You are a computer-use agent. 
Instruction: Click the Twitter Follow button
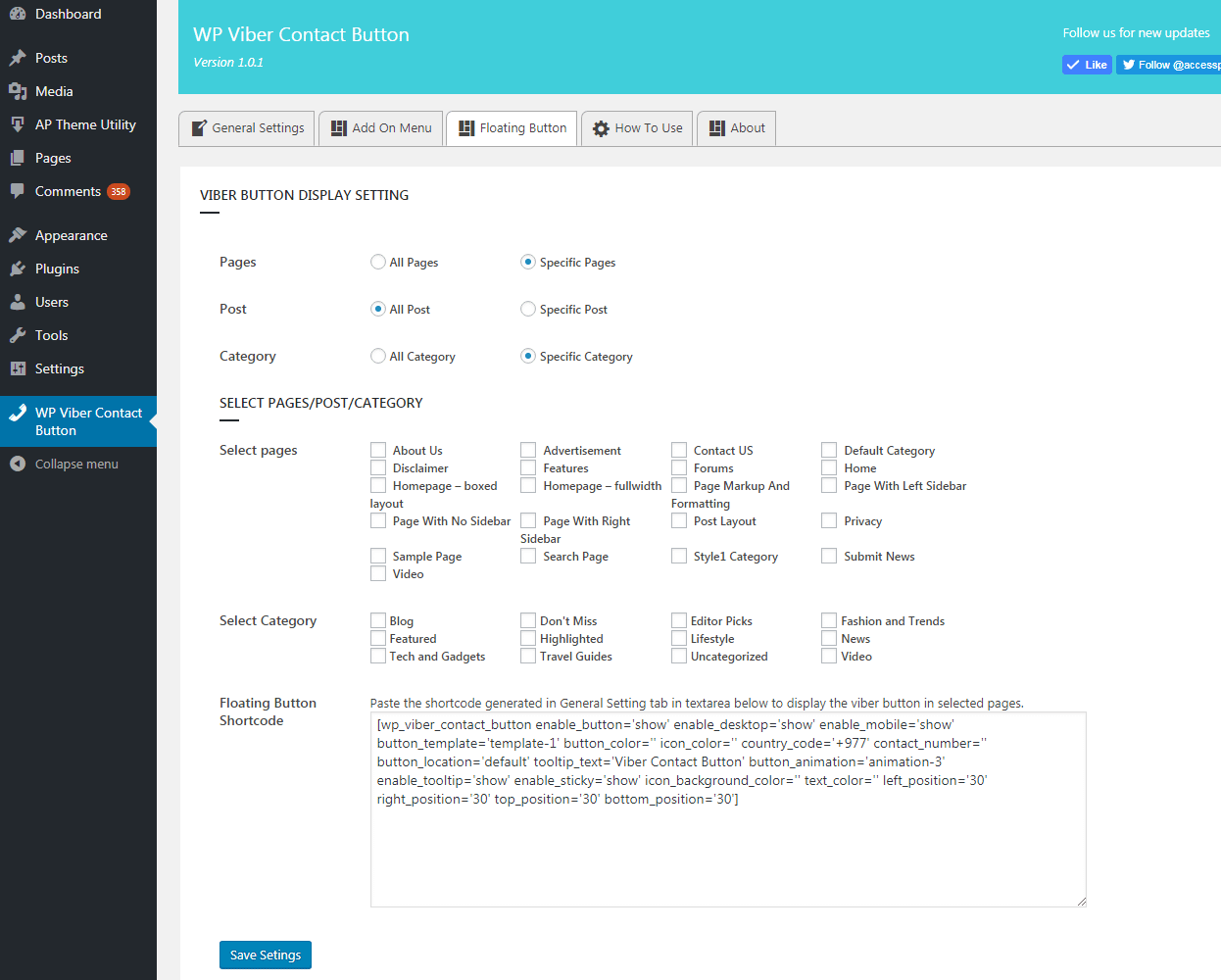1168,65
